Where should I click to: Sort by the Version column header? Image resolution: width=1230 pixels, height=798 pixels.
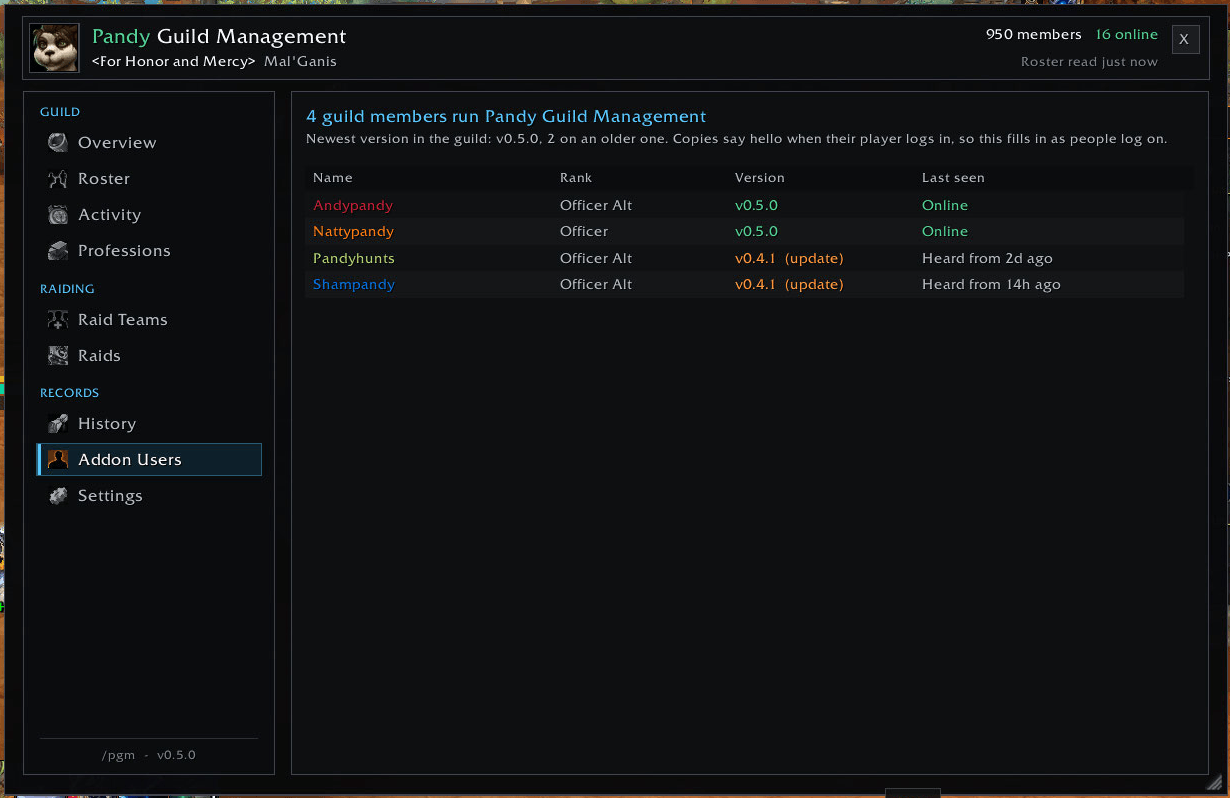point(760,177)
